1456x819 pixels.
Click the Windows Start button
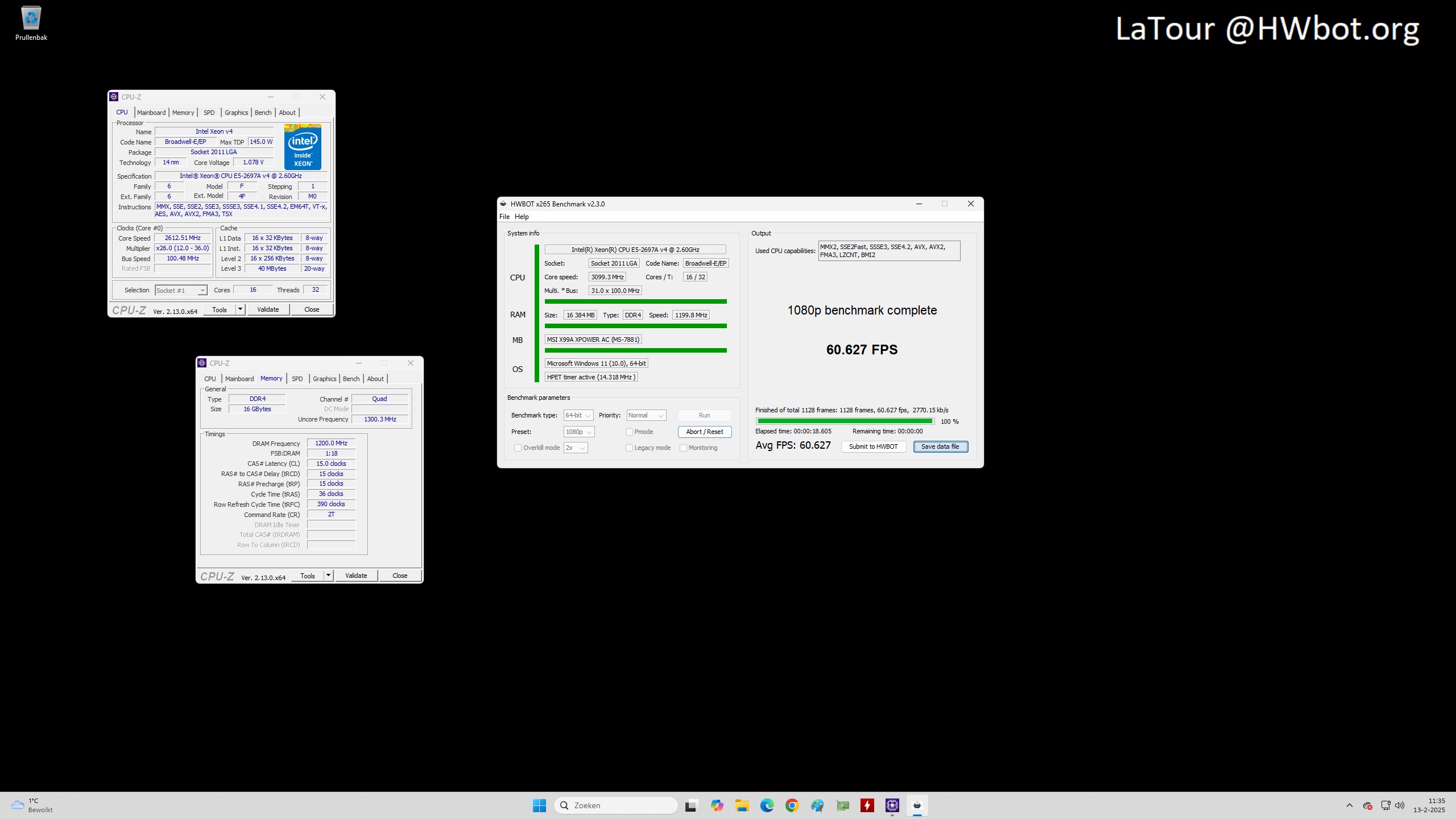(539, 805)
